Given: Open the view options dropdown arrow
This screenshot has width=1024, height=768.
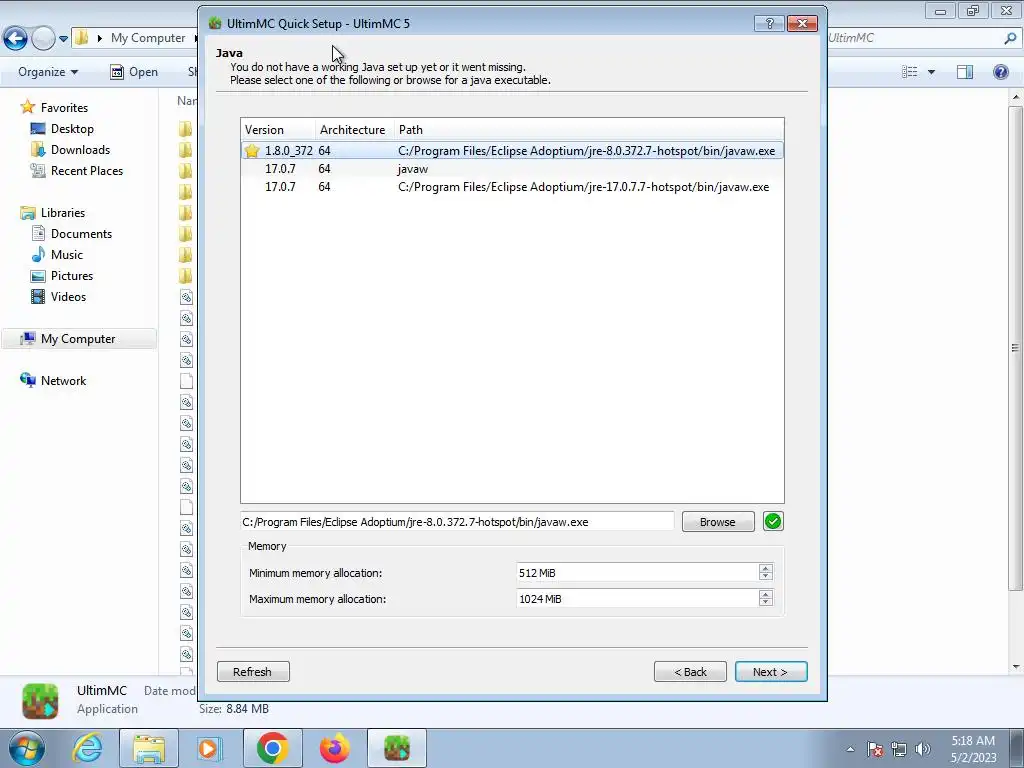Looking at the screenshot, I should (x=931, y=72).
